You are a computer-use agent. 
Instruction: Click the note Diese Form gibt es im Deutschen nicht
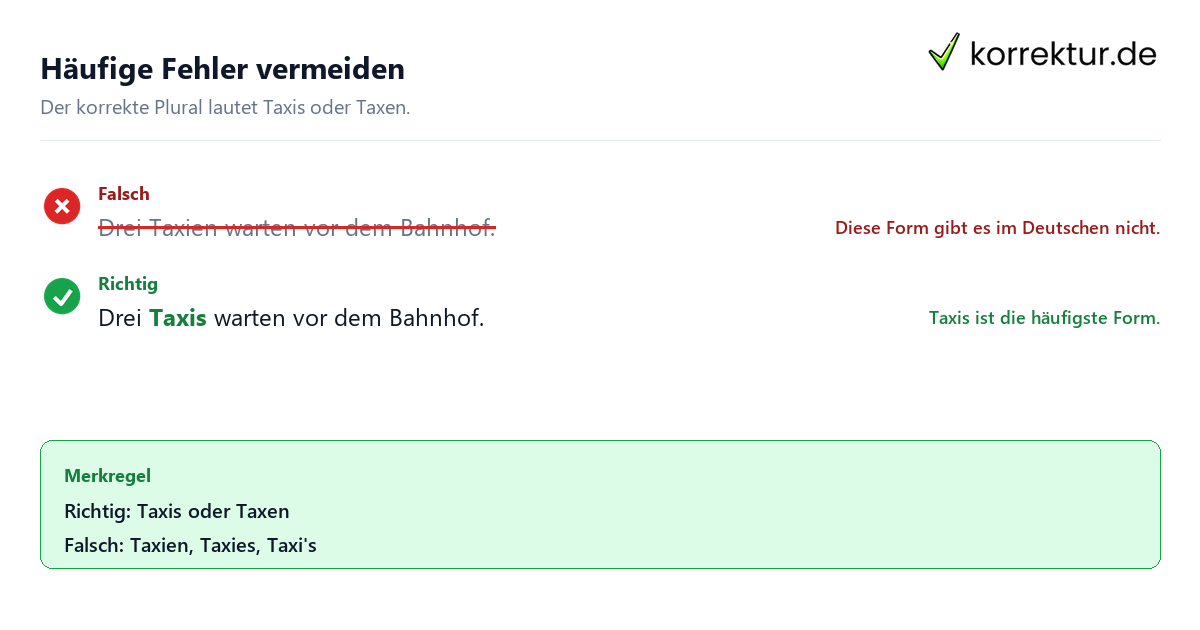point(997,228)
